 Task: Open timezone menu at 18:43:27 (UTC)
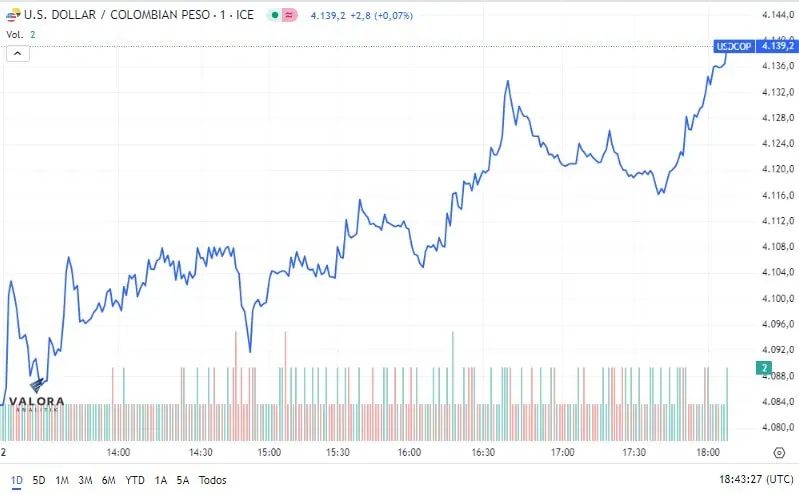(756, 480)
